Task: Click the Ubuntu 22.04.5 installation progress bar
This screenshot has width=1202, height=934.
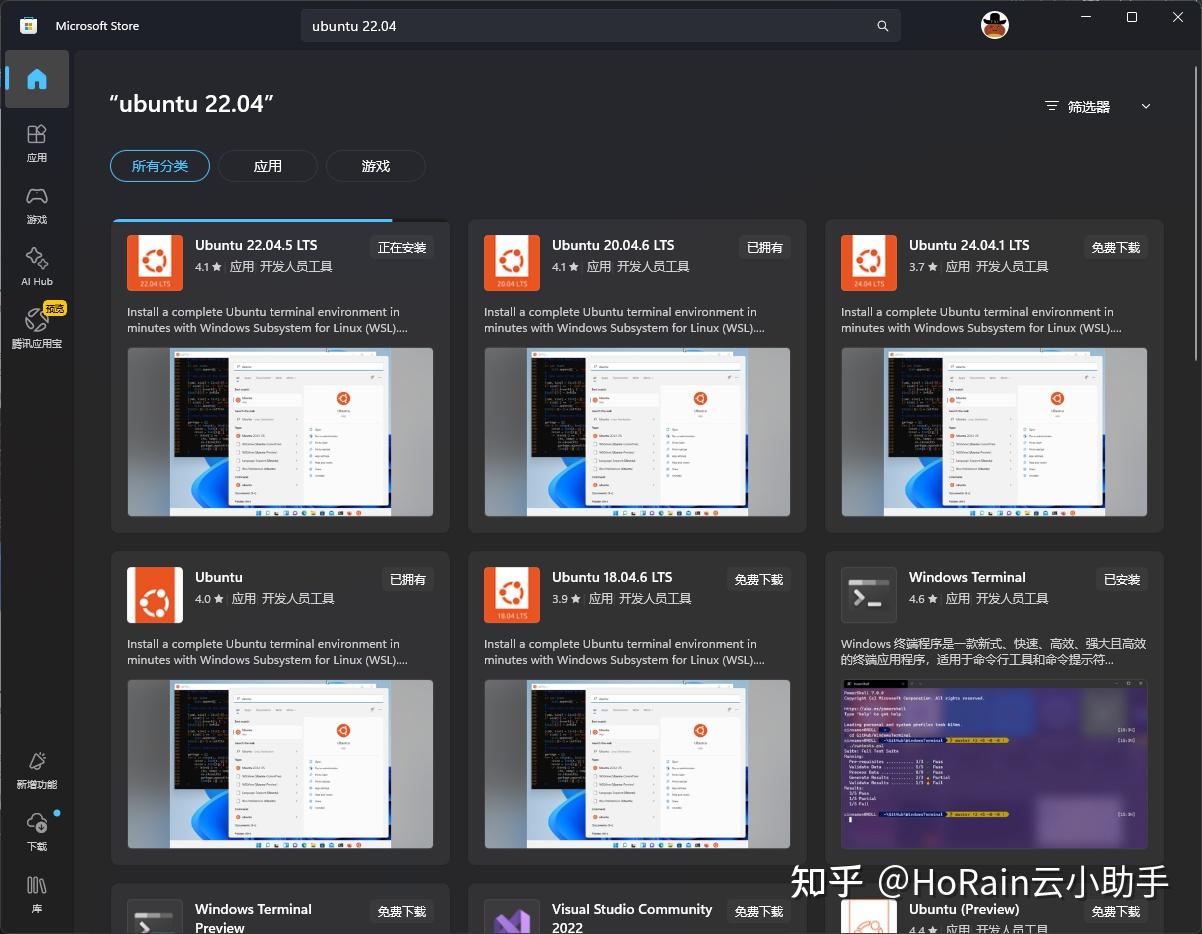Action: (x=251, y=221)
